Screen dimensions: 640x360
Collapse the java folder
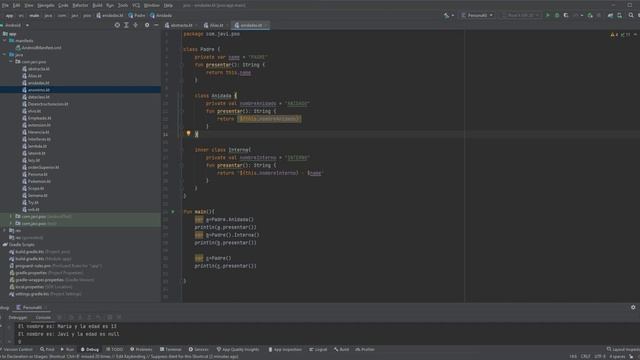[x=4, y=55]
